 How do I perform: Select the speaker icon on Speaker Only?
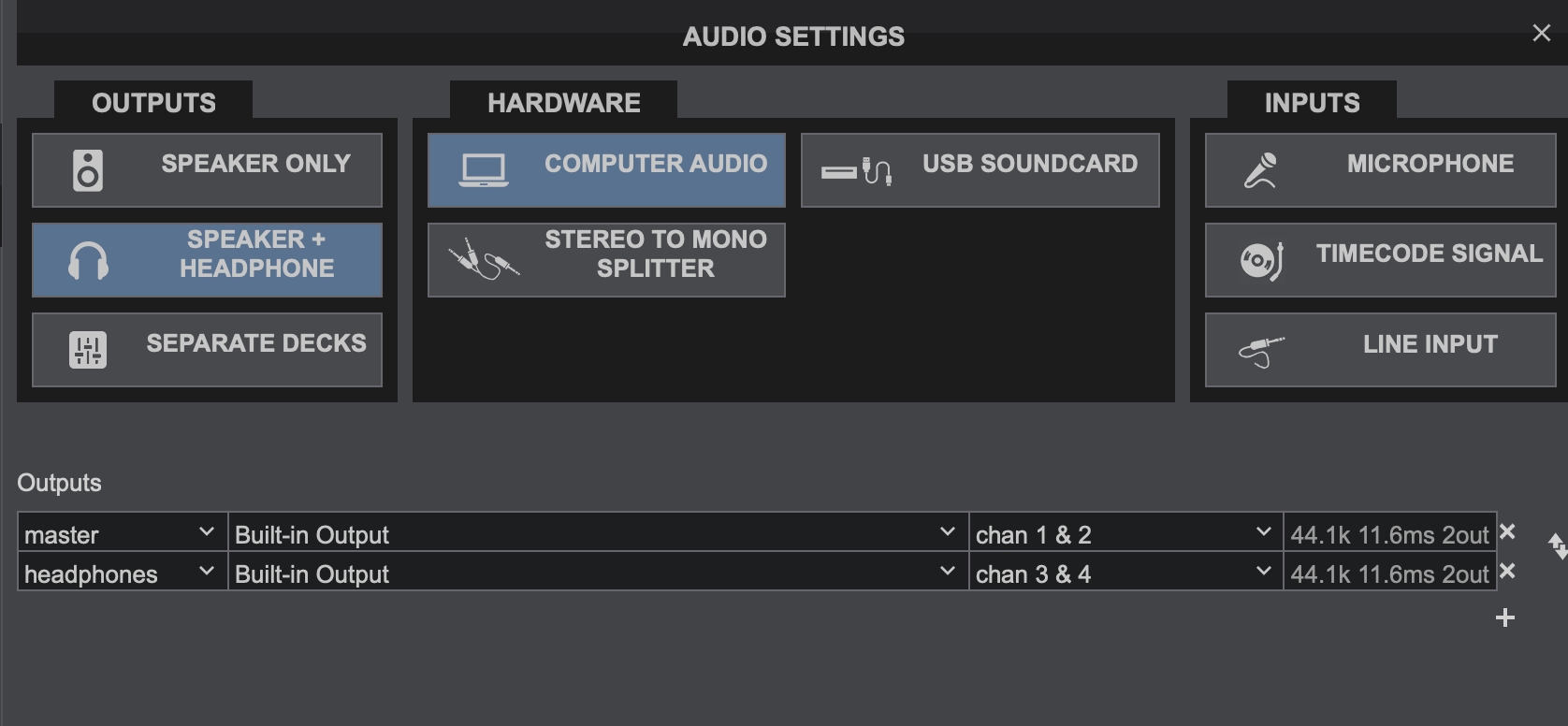[88, 169]
